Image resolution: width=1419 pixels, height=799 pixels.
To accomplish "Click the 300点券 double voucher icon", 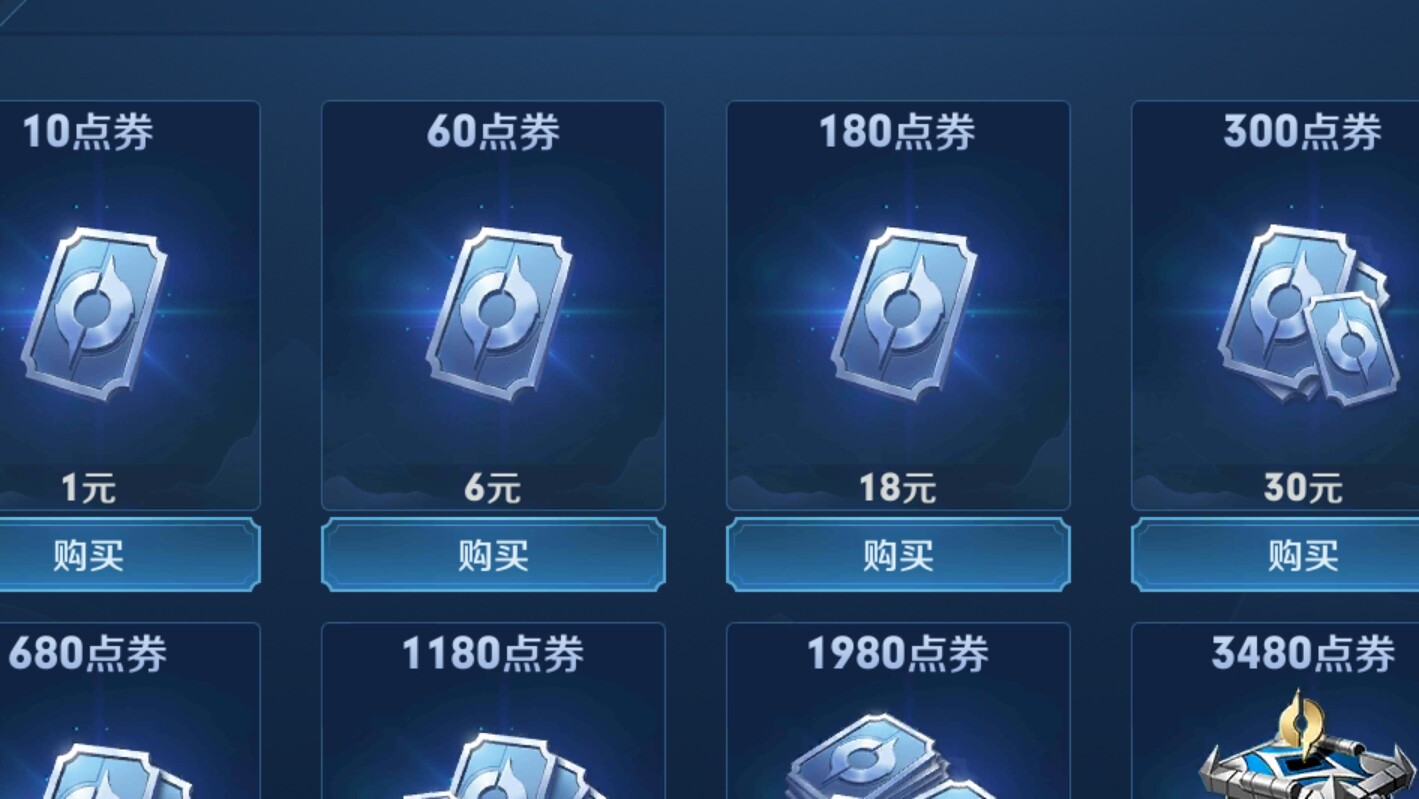I will click(1303, 314).
